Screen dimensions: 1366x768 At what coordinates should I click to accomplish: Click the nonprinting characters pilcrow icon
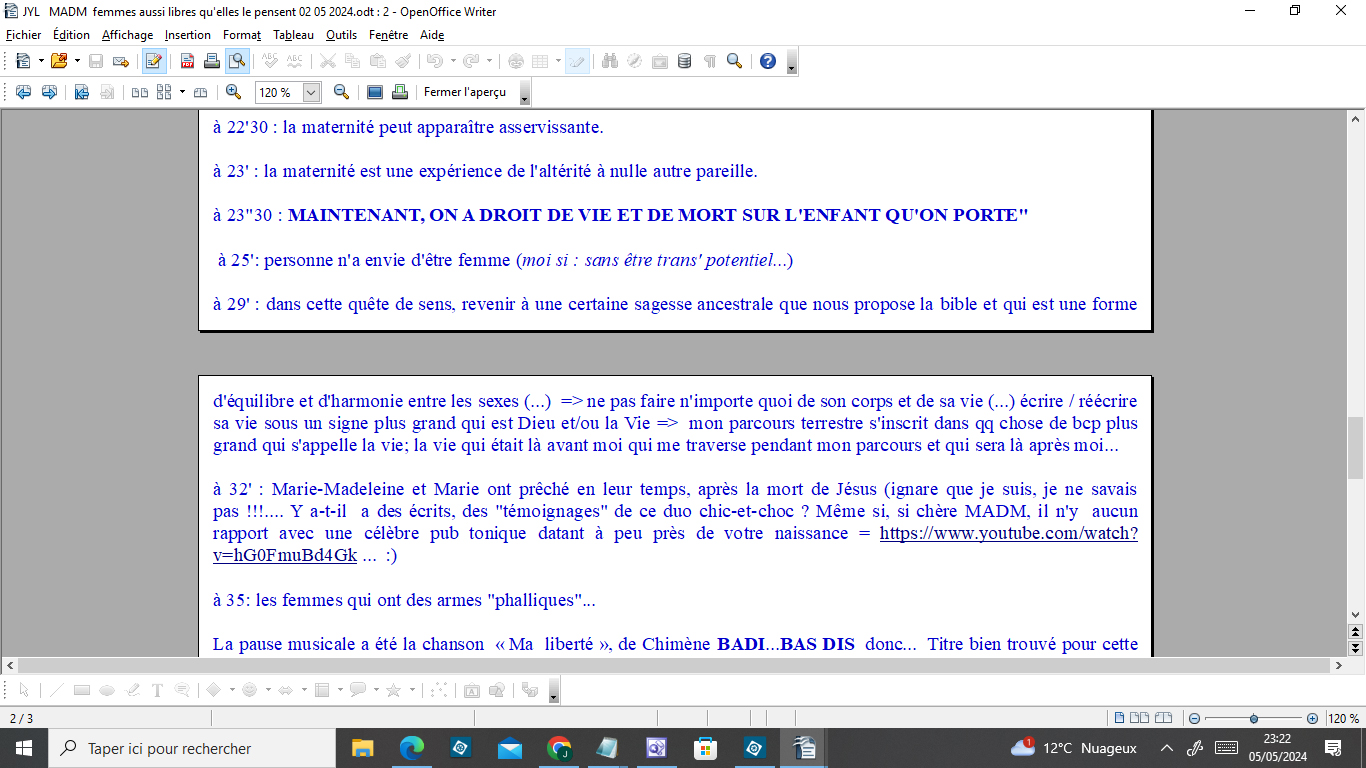pos(709,61)
